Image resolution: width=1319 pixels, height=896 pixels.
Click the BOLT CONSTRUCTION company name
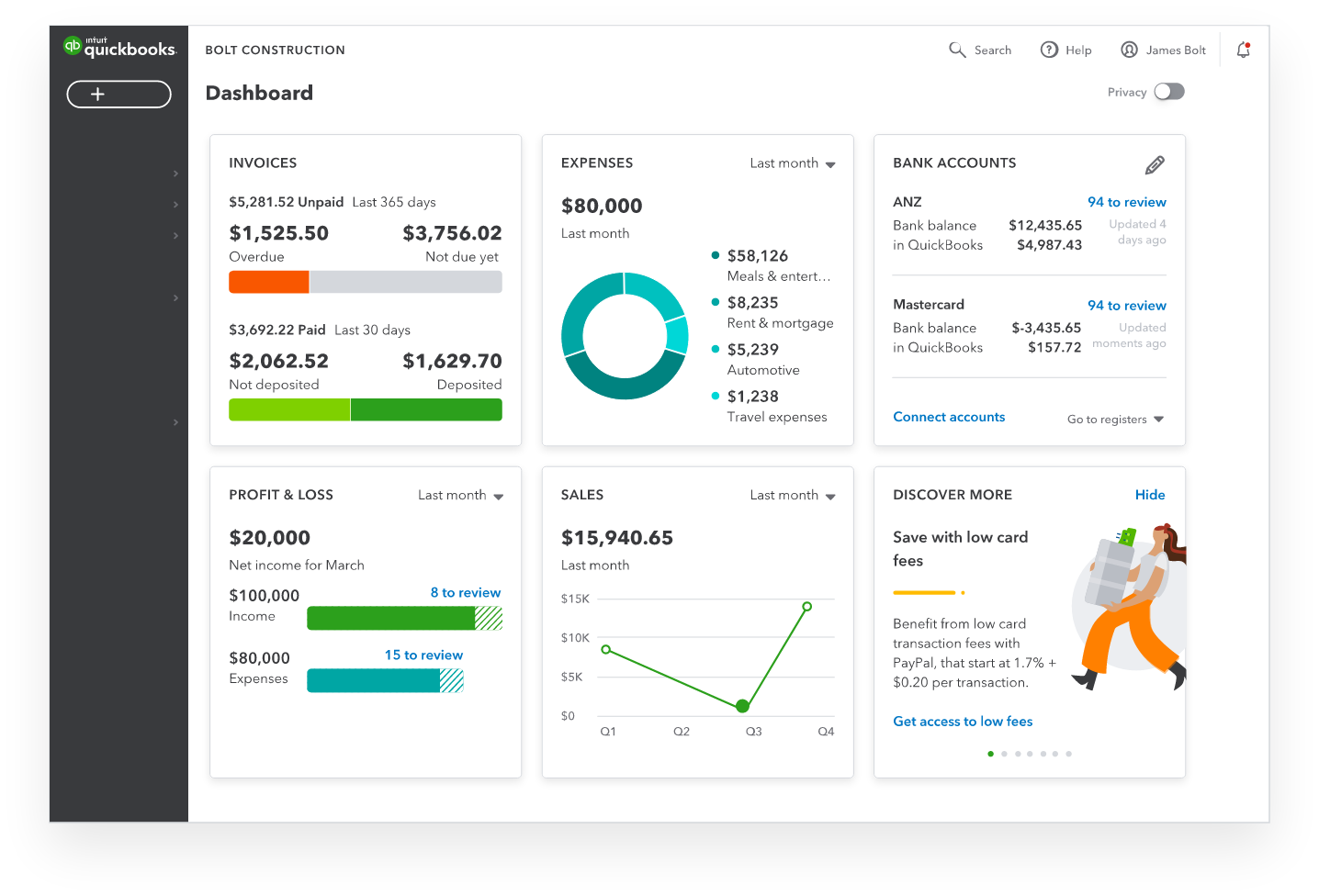(x=275, y=50)
